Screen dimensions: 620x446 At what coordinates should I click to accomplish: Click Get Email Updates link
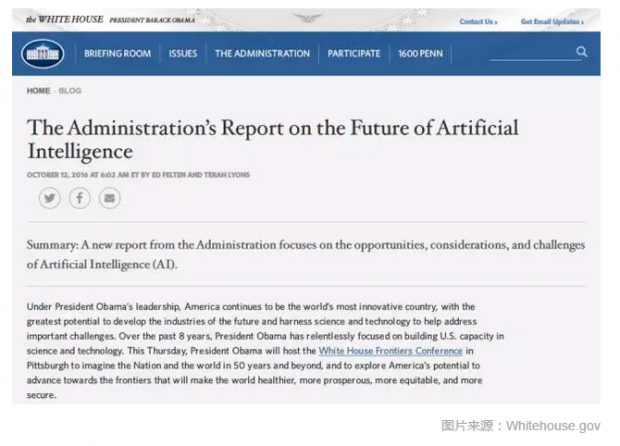(x=552, y=22)
